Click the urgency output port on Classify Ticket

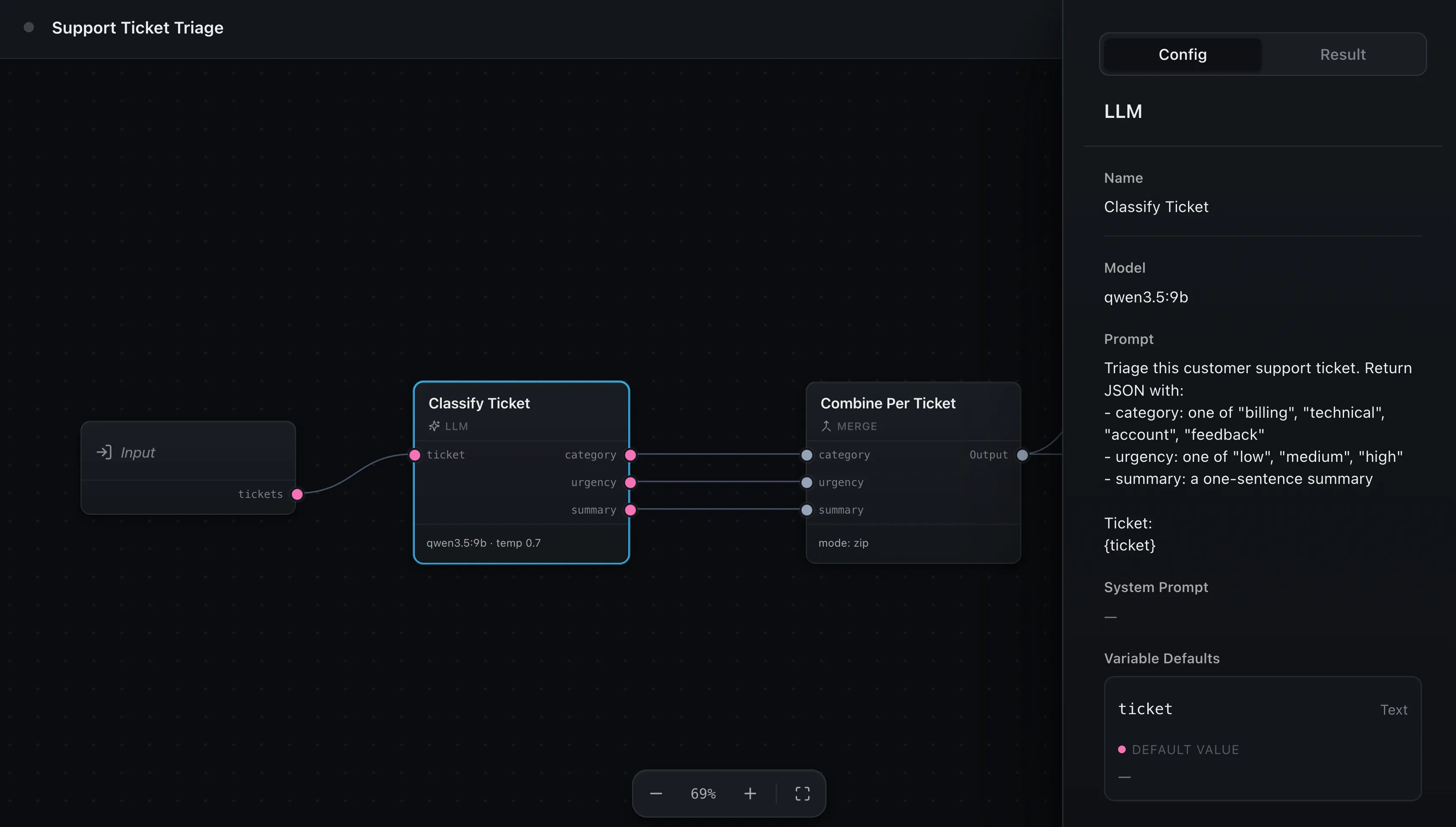coord(630,482)
